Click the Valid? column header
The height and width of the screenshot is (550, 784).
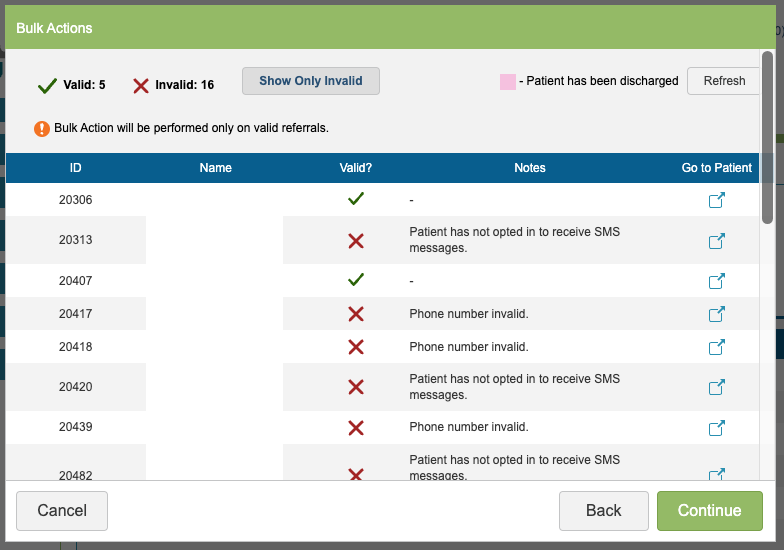point(355,168)
